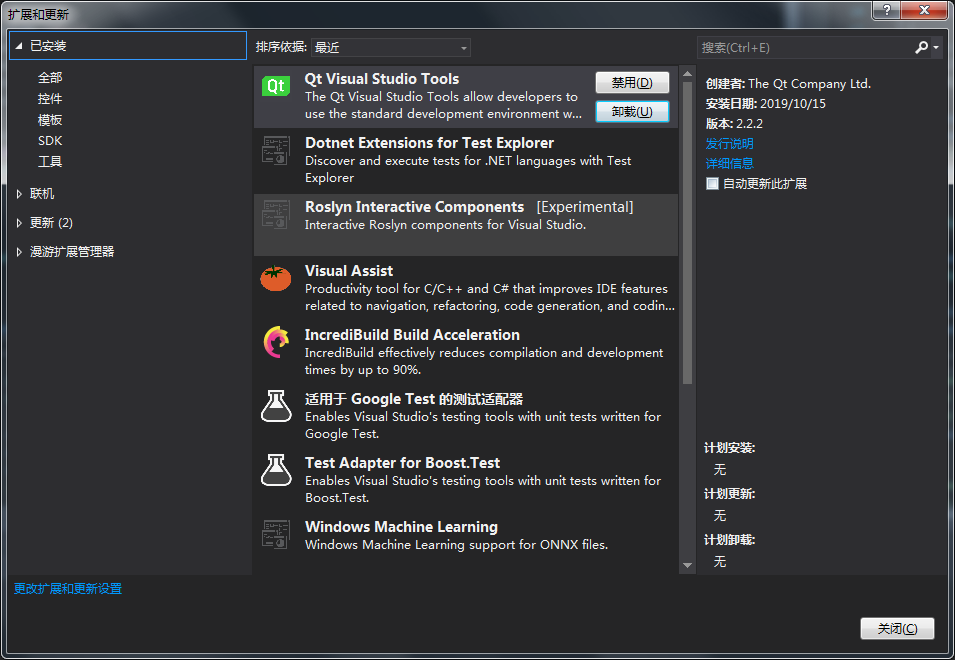
Task: Select 全部 under installed extensions
Action: tap(50, 77)
